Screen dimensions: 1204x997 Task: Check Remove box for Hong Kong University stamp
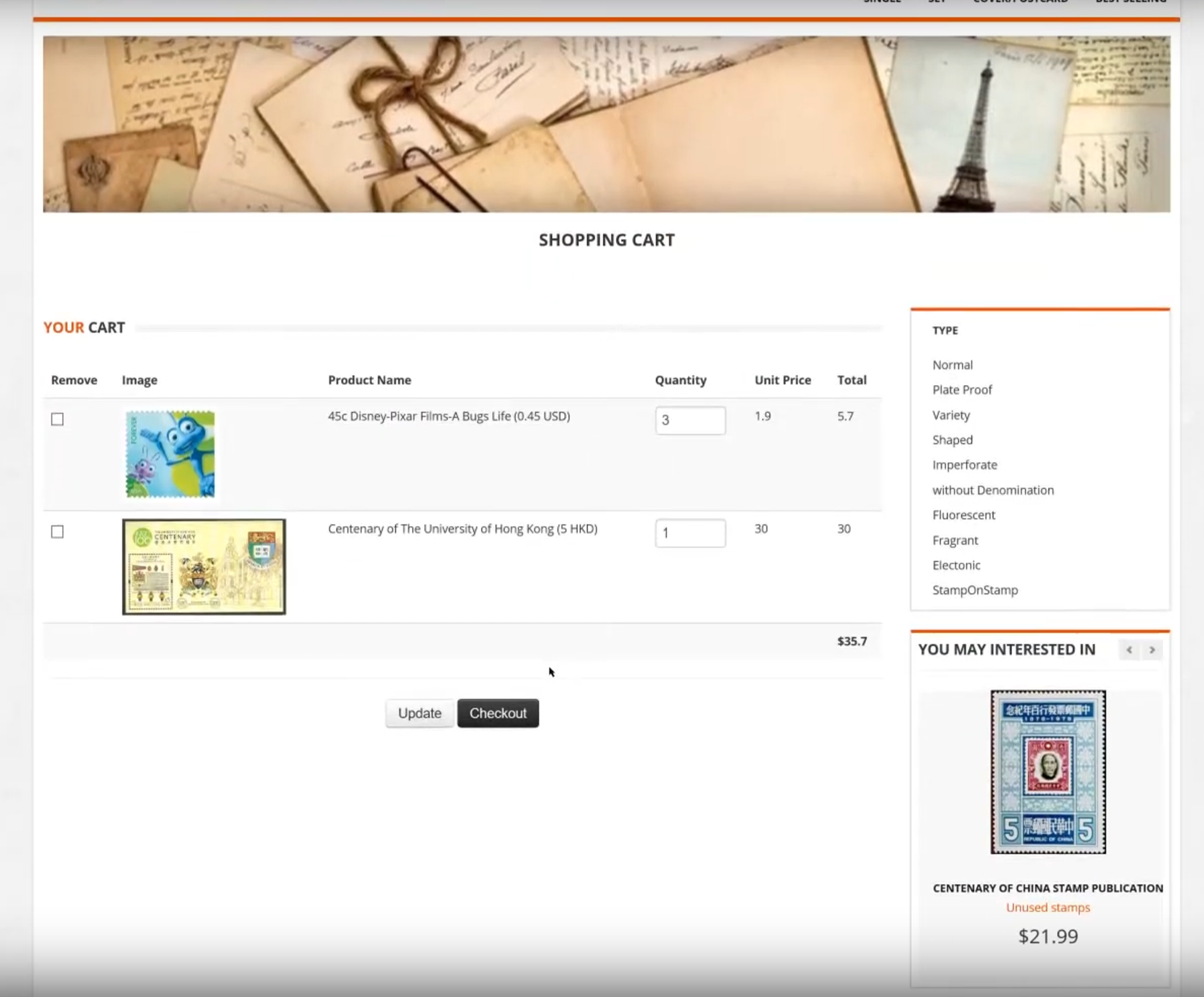[57, 532]
